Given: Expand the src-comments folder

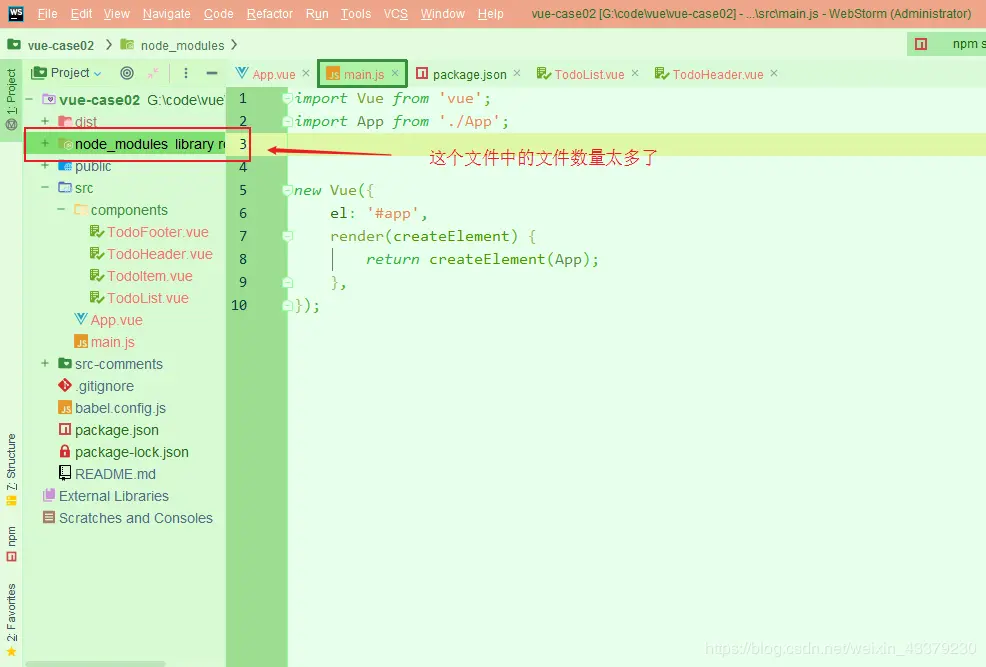Looking at the screenshot, I should coord(45,363).
